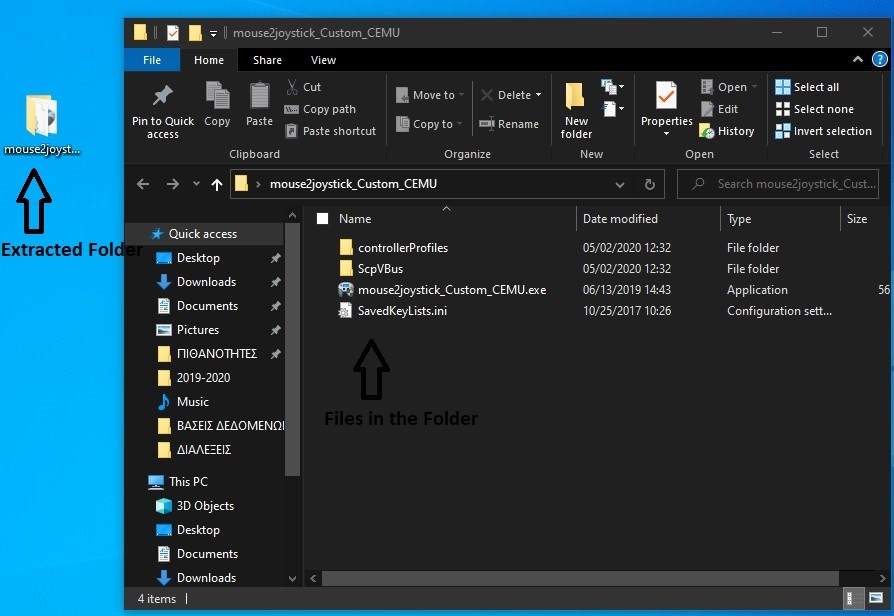Rename the selected item
894x616 pixels.
pyautogui.click(x=509, y=124)
